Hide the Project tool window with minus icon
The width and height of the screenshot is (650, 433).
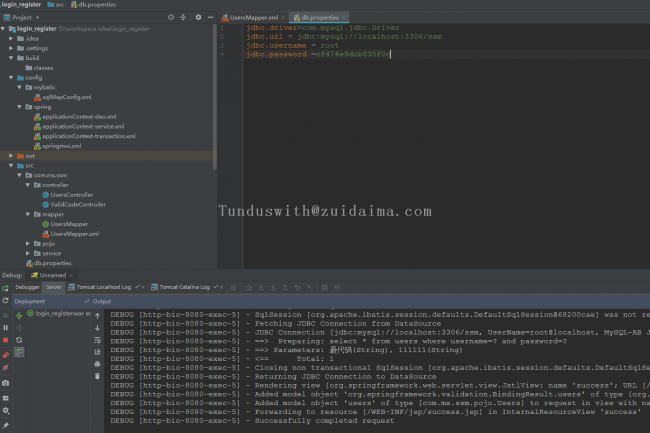210,18
